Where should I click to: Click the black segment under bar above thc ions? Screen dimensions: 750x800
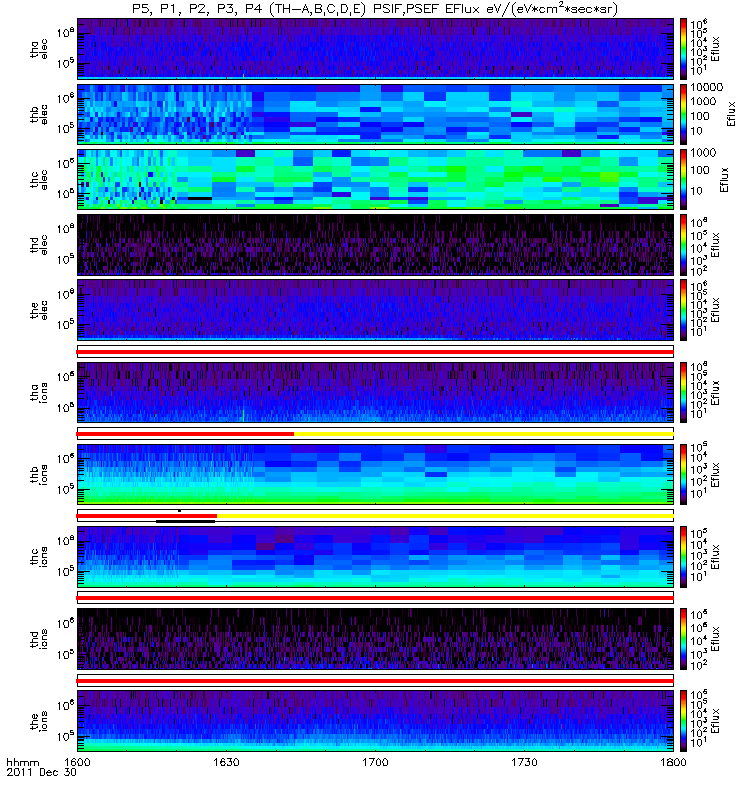[x=185, y=521]
